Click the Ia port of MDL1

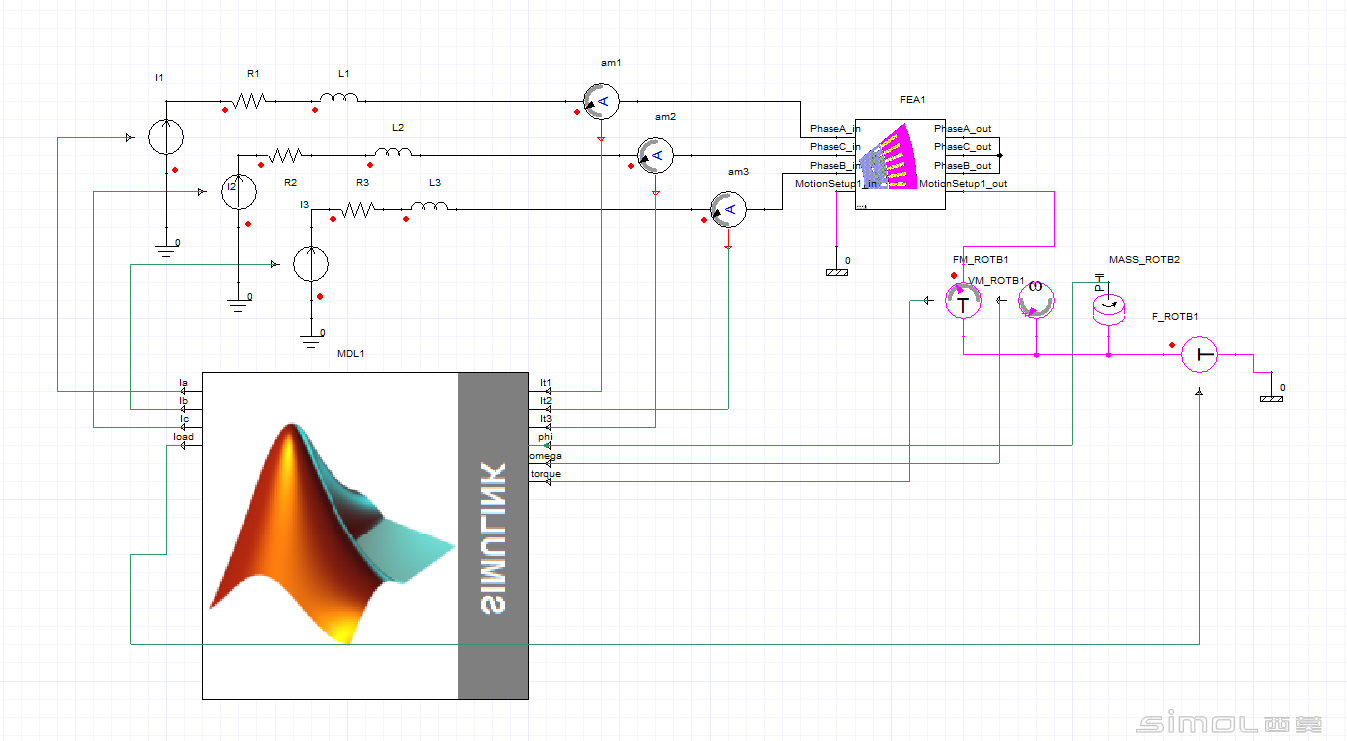point(183,382)
